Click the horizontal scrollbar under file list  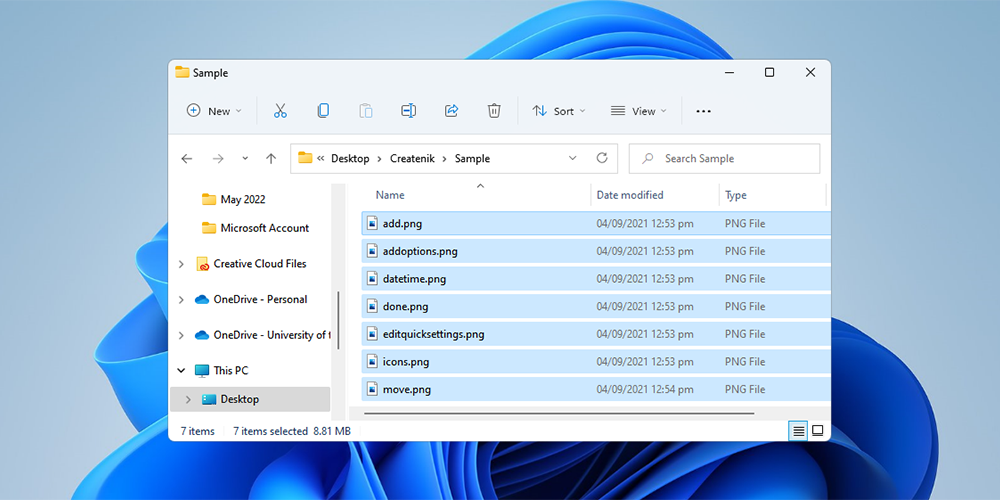pos(559,413)
